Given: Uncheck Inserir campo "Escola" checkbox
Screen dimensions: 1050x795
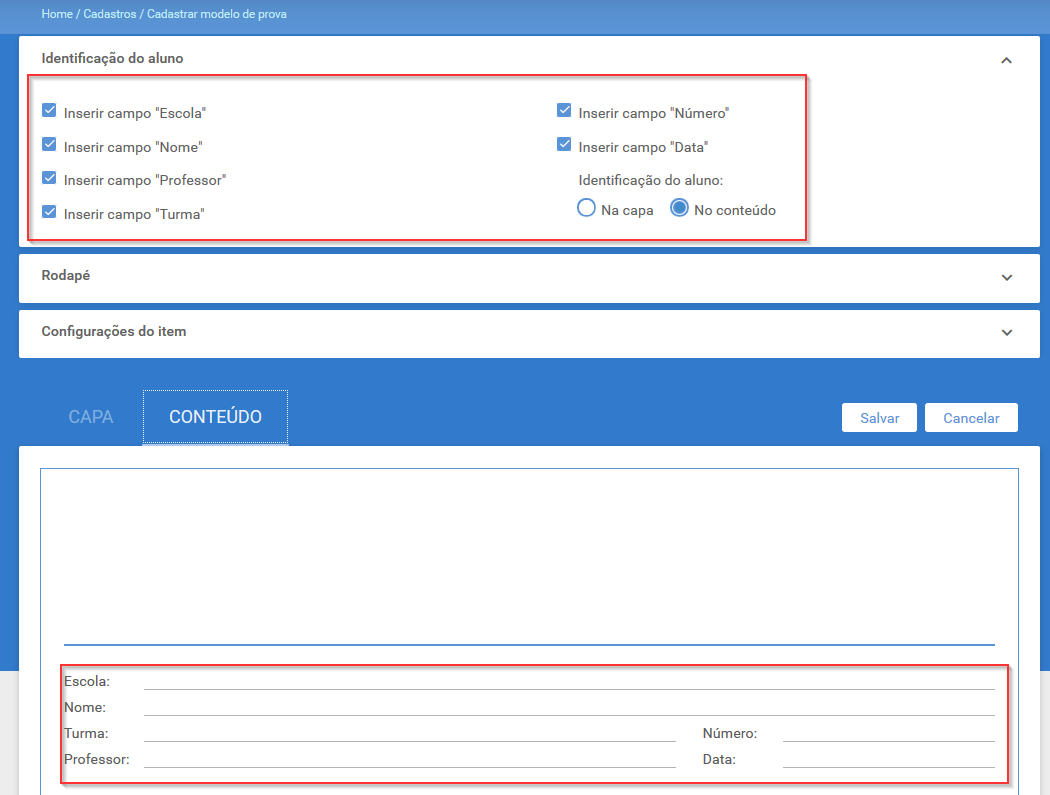Looking at the screenshot, I should [x=49, y=111].
